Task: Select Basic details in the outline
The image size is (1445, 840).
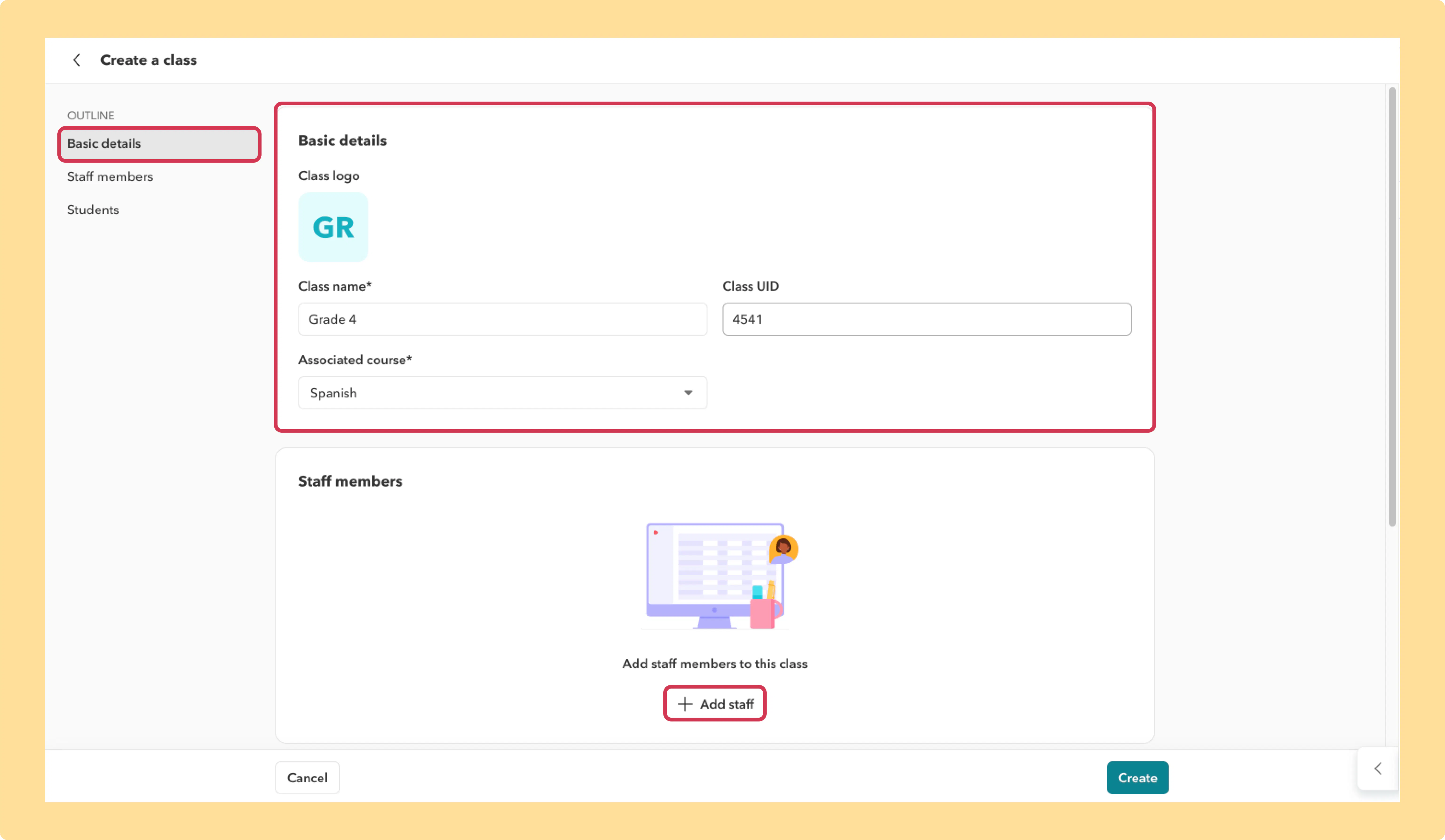Action: click(x=159, y=144)
